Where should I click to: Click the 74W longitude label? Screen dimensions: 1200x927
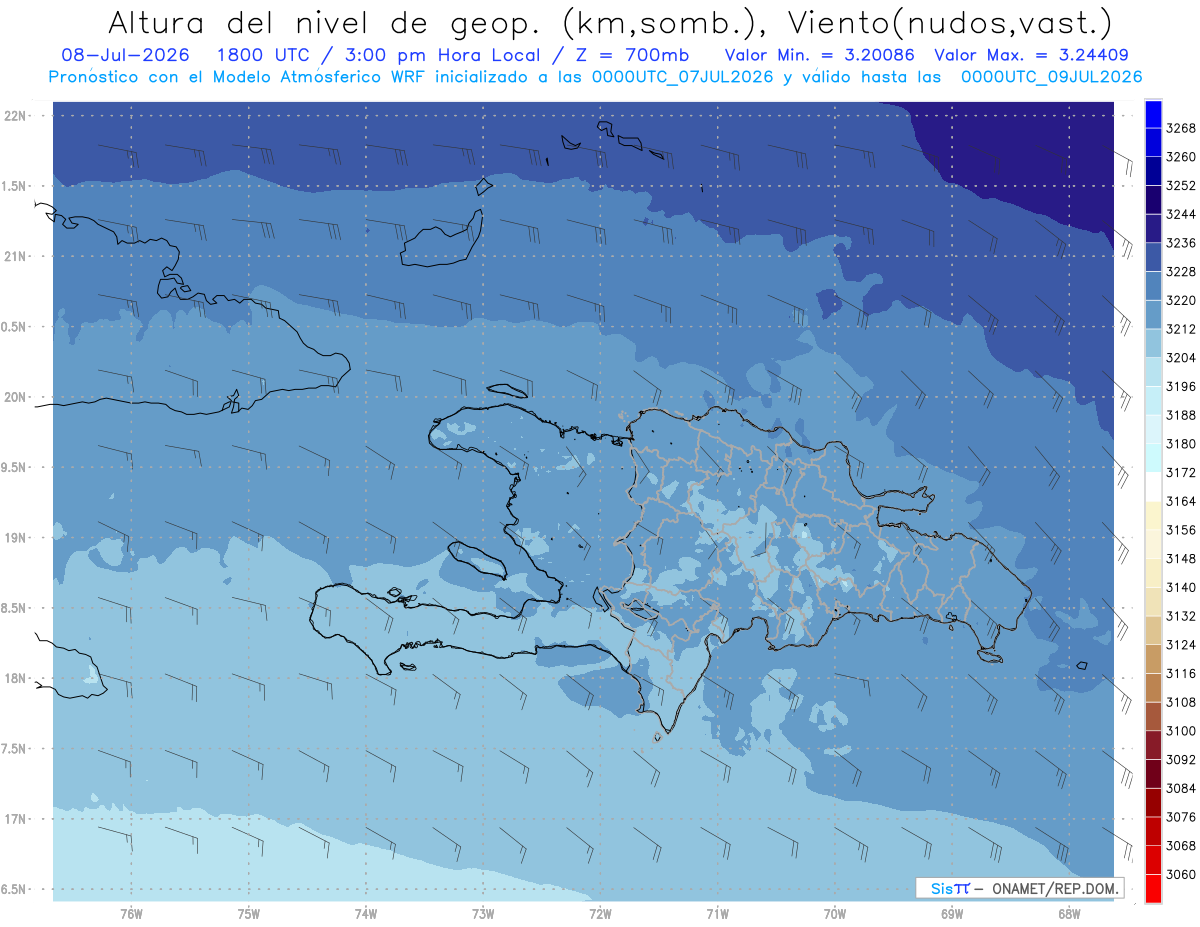coord(366,914)
